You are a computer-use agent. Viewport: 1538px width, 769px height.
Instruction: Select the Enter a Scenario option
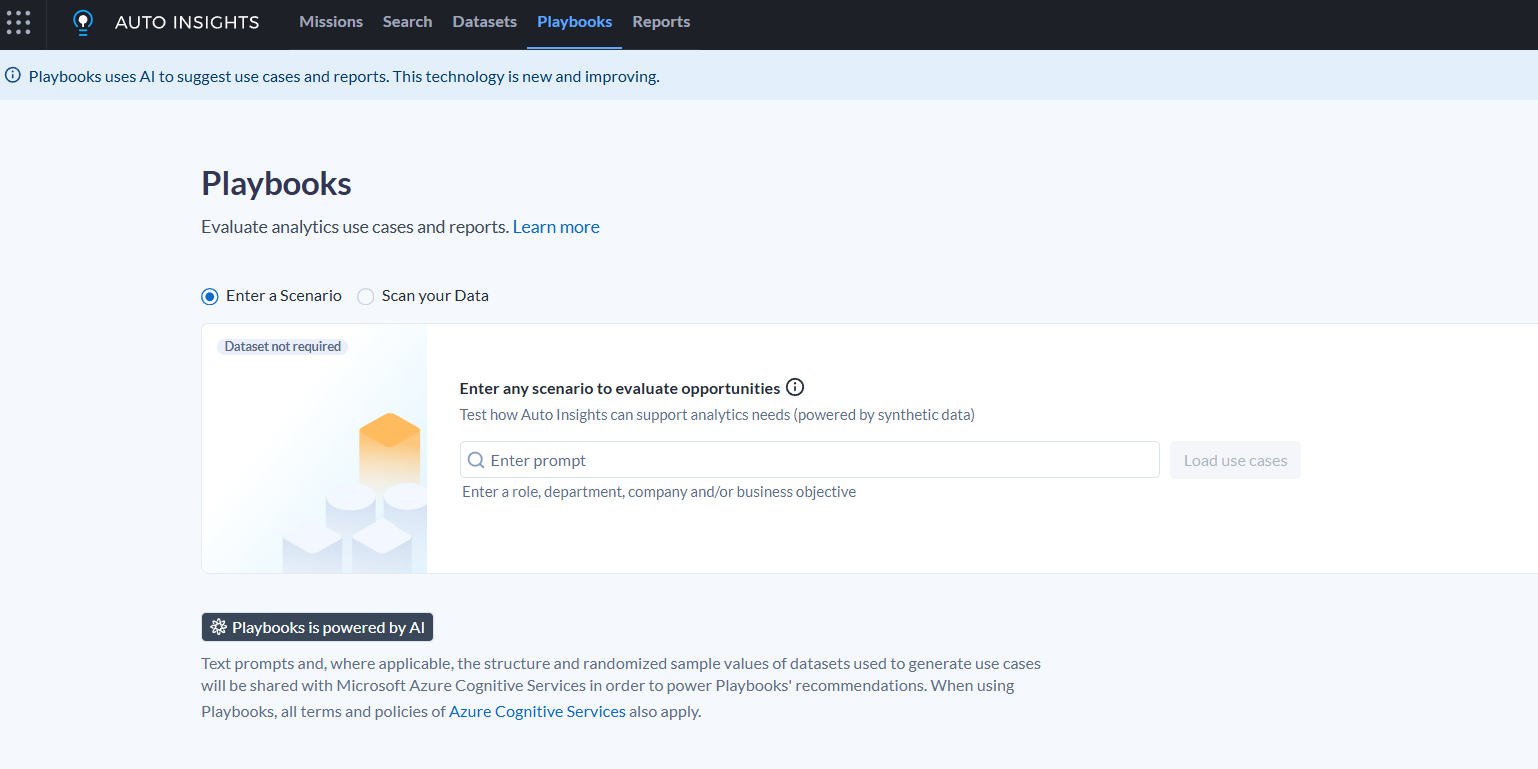[x=209, y=296]
